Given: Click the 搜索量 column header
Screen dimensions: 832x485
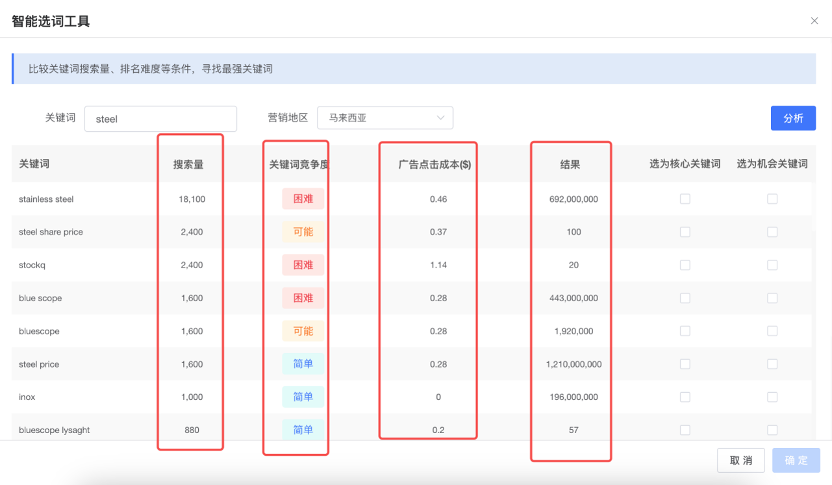Looking at the screenshot, I should click(188, 164).
